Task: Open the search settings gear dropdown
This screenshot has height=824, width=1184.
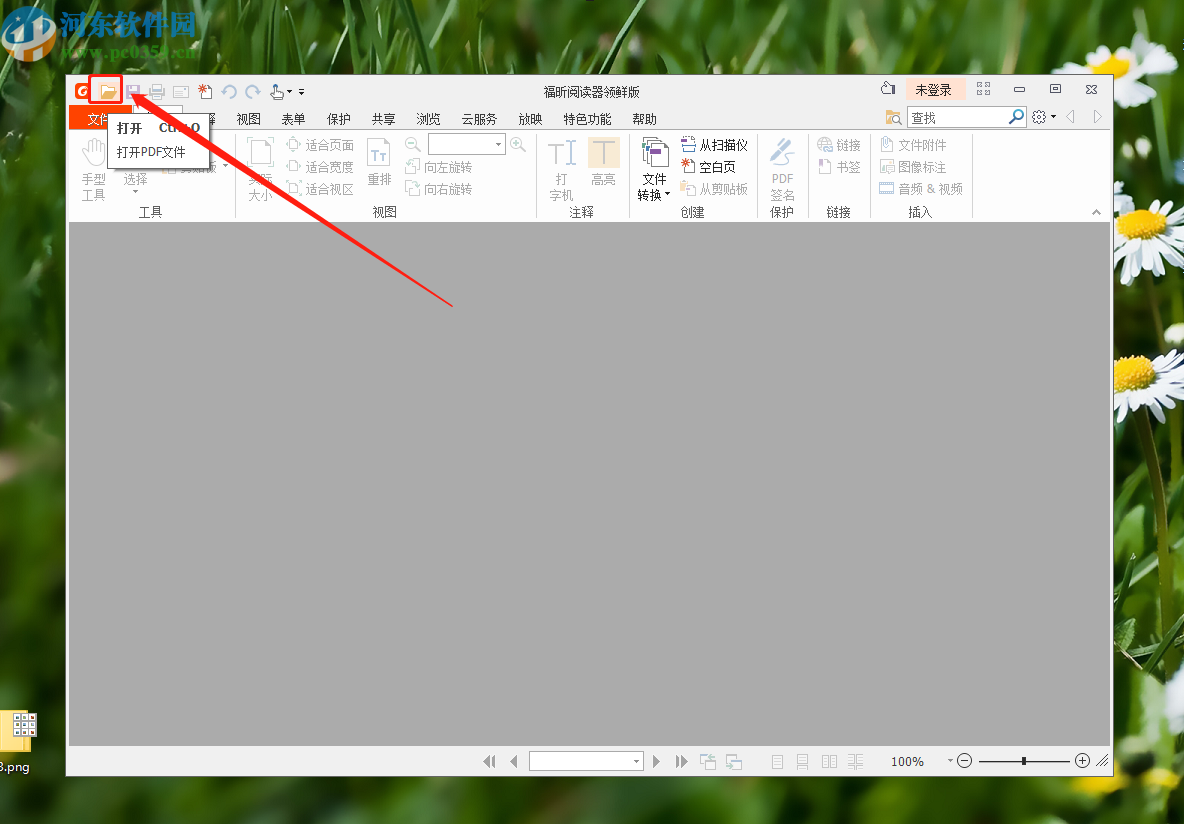Action: click(1044, 117)
